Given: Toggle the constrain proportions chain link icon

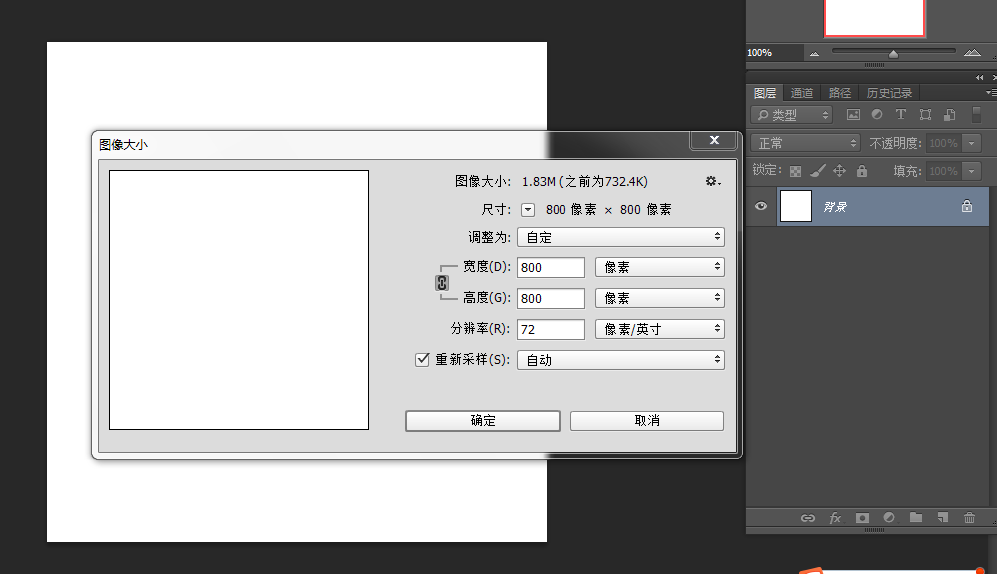Looking at the screenshot, I should click(442, 283).
